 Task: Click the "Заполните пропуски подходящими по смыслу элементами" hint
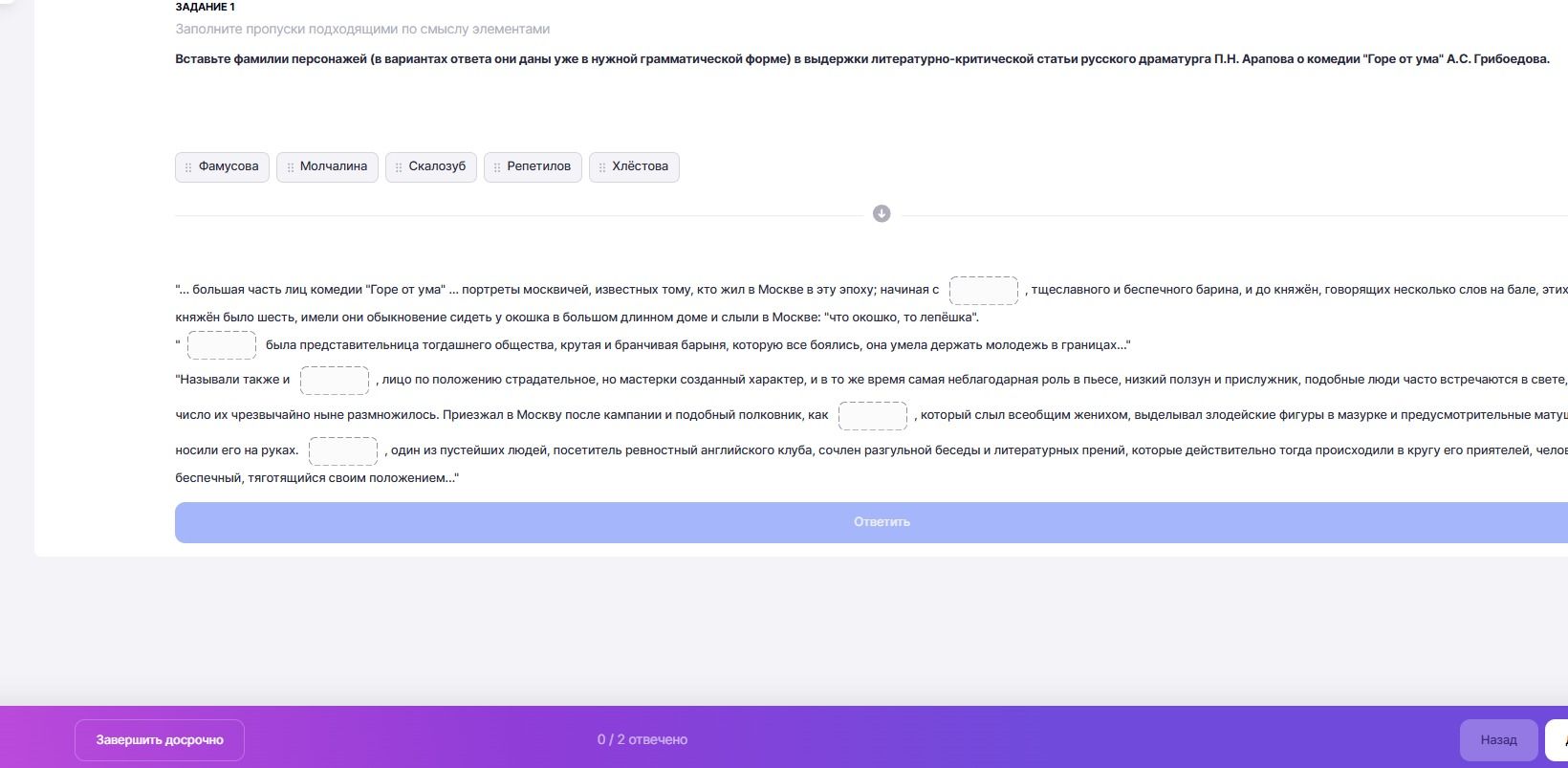pos(362,30)
